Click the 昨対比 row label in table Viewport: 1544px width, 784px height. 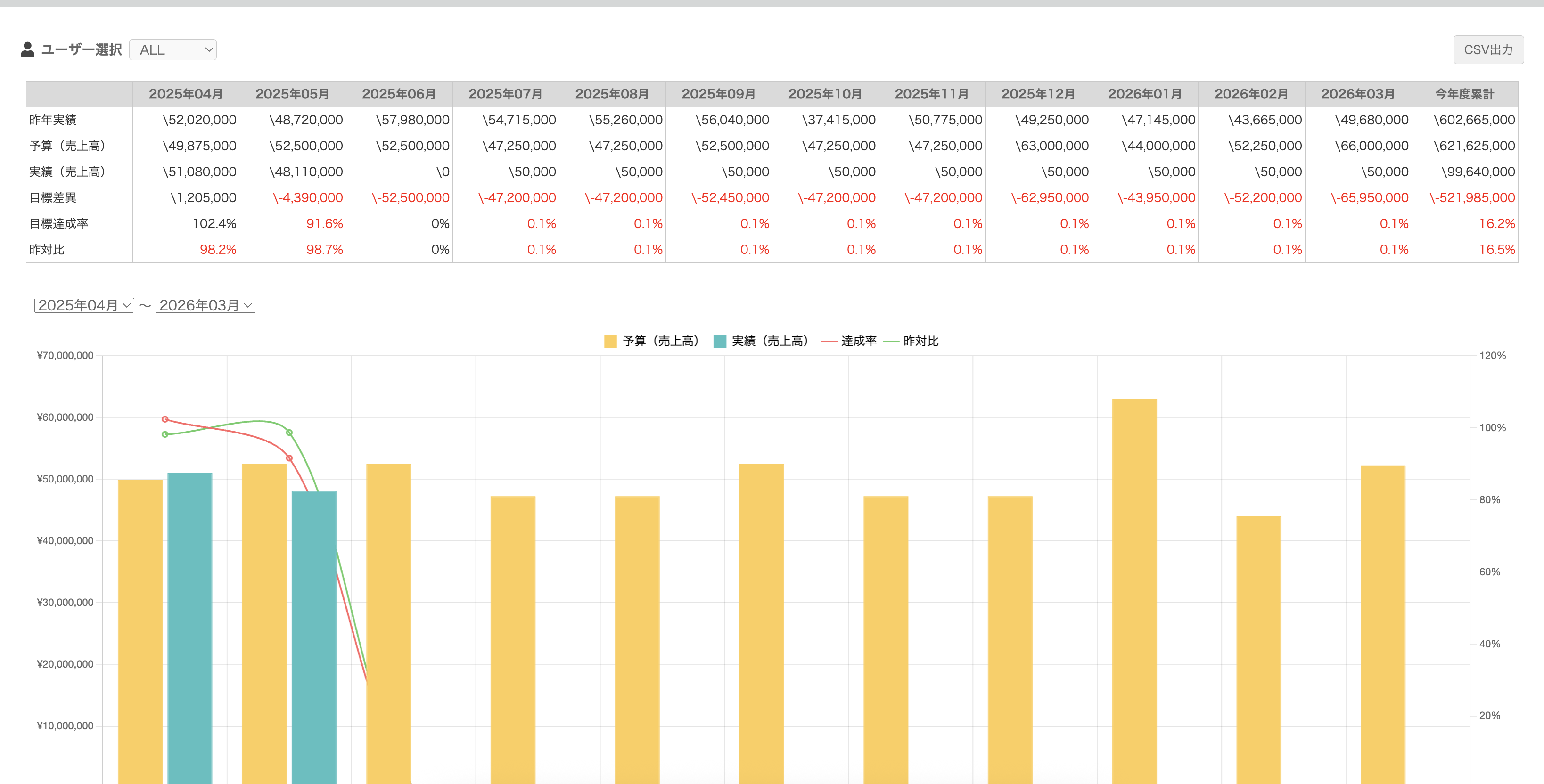tap(47, 249)
